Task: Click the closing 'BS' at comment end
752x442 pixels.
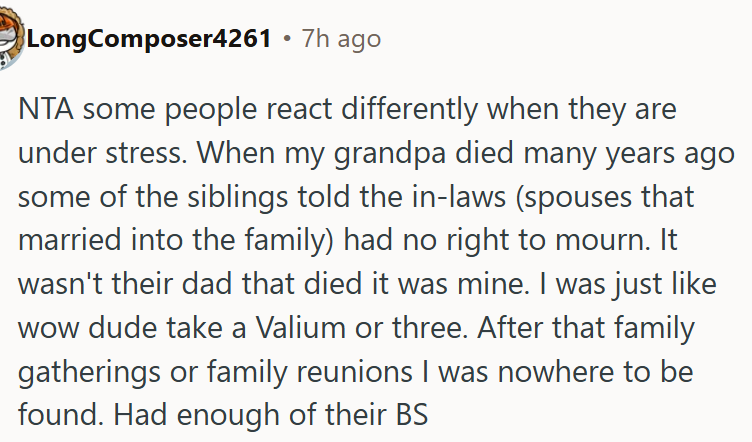Action: [411, 415]
